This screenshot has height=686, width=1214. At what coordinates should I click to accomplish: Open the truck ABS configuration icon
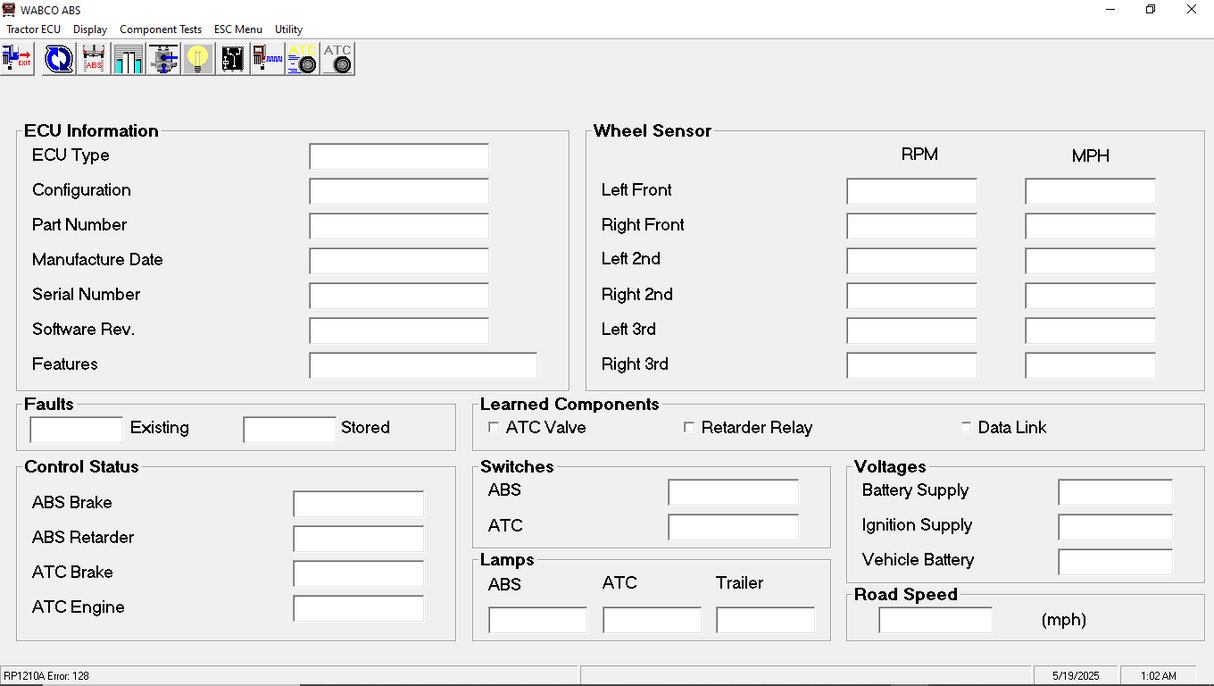pyautogui.click(x=93, y=59)
